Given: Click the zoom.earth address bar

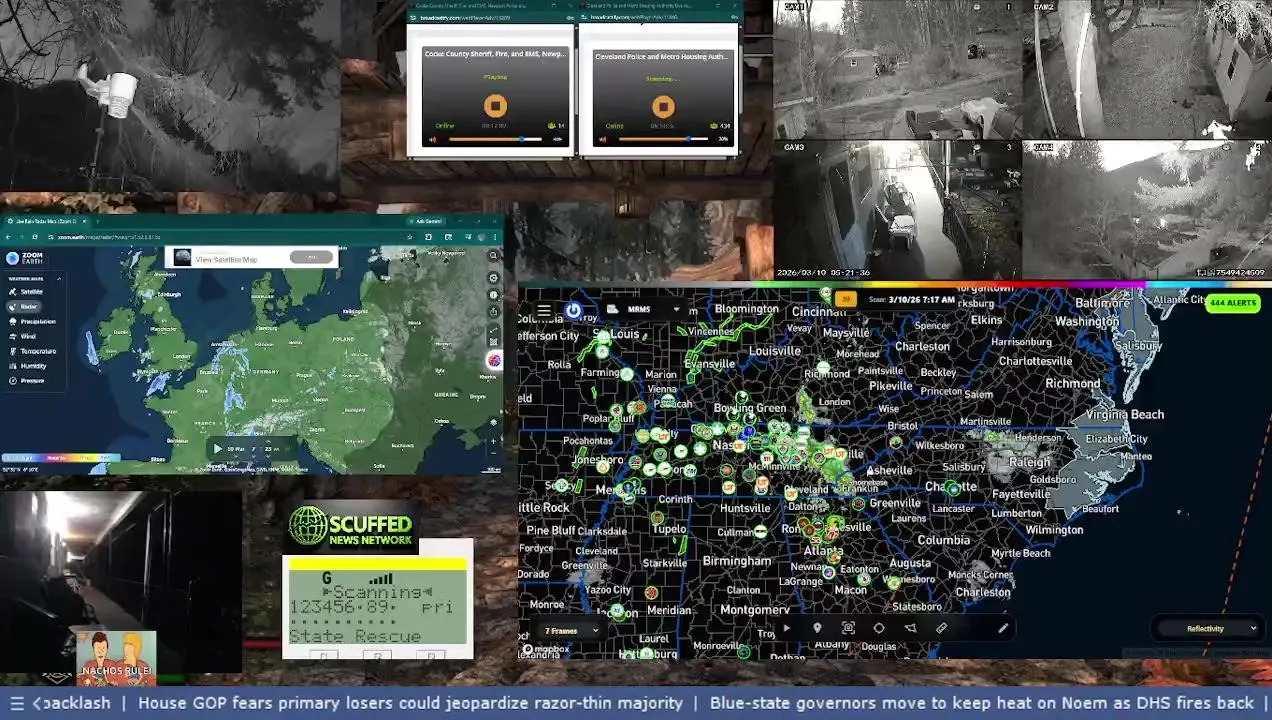Looking at the screenshot, I should click(x=225, y=237).
